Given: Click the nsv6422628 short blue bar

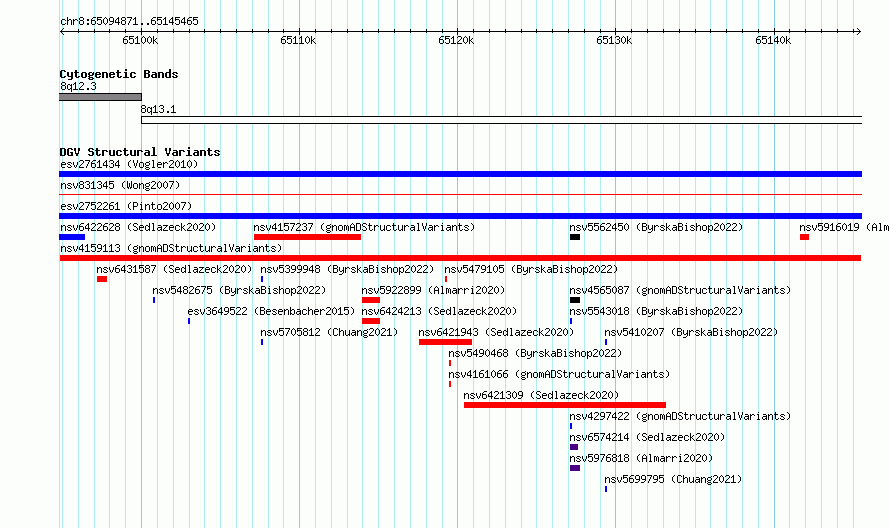Looking at the screenshot, I should point(72,237).
